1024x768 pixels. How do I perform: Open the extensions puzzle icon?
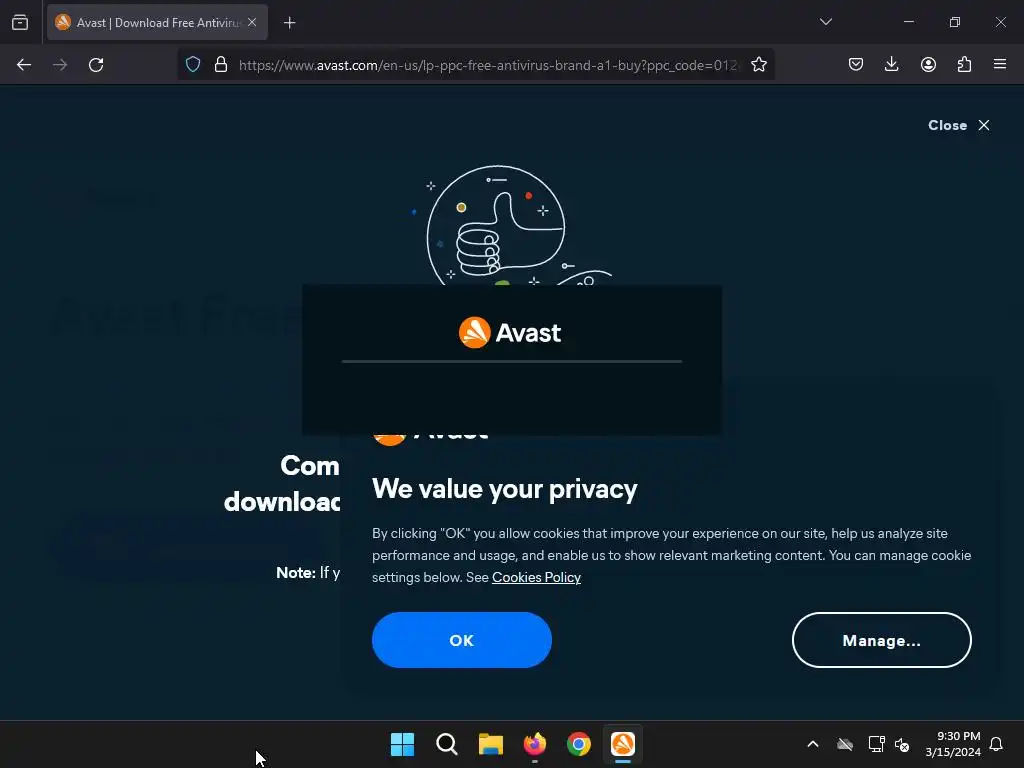point(964,64)
